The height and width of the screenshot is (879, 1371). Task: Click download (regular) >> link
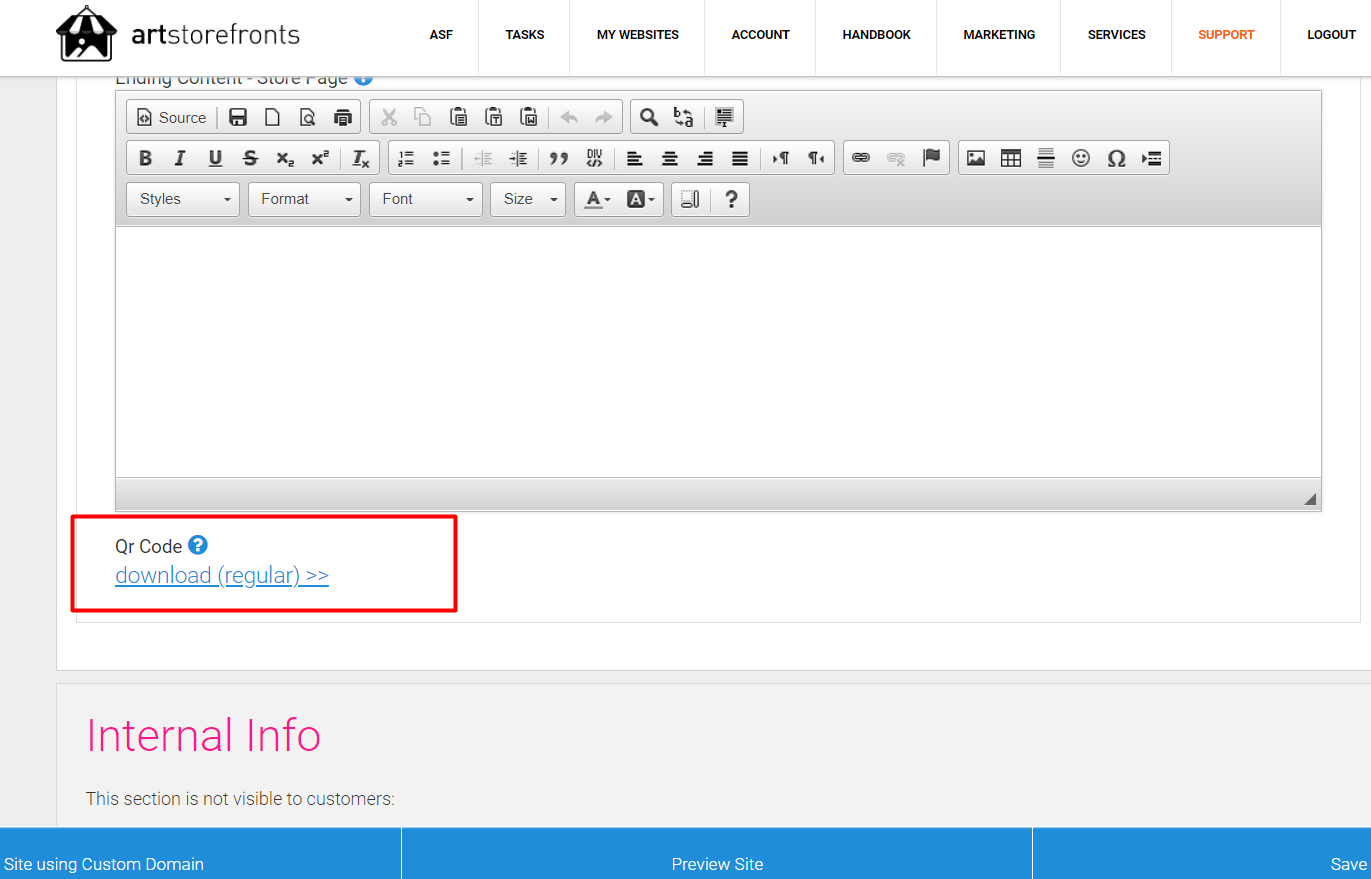click(222, 575)
